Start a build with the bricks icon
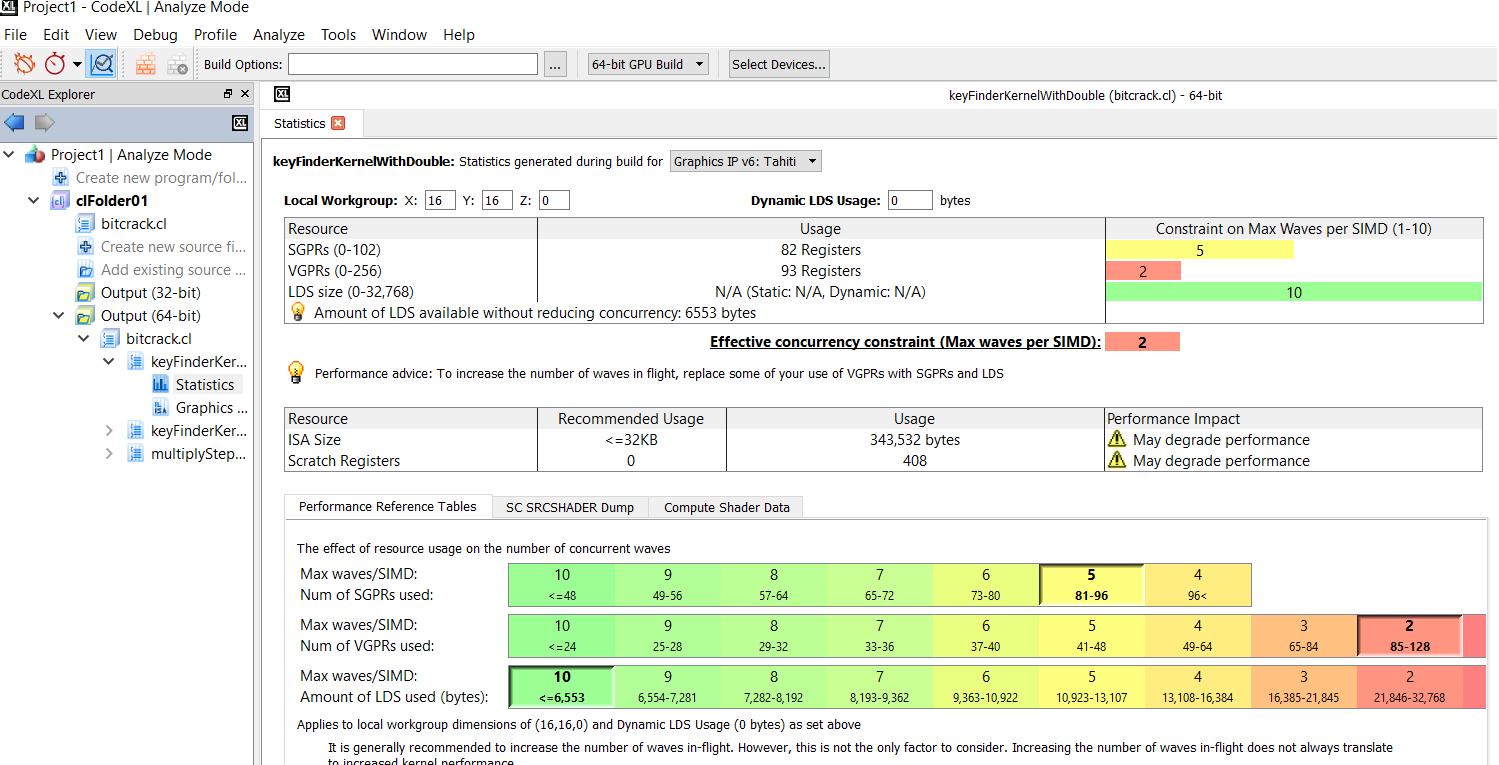Viewport: 1499px width, 765px height. [x=145, y=63]
